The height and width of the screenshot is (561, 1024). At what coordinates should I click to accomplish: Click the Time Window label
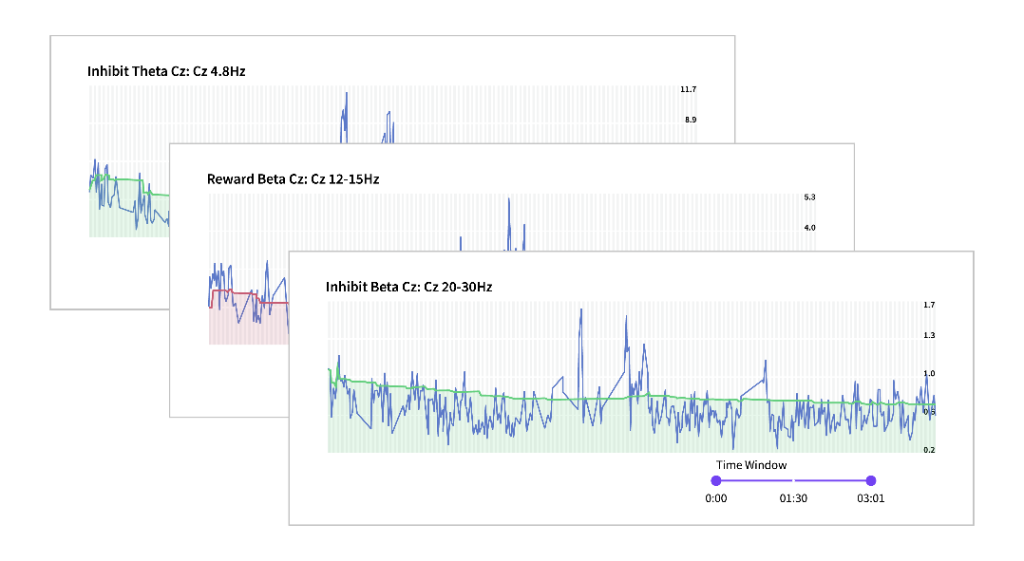tap(751, 465)
